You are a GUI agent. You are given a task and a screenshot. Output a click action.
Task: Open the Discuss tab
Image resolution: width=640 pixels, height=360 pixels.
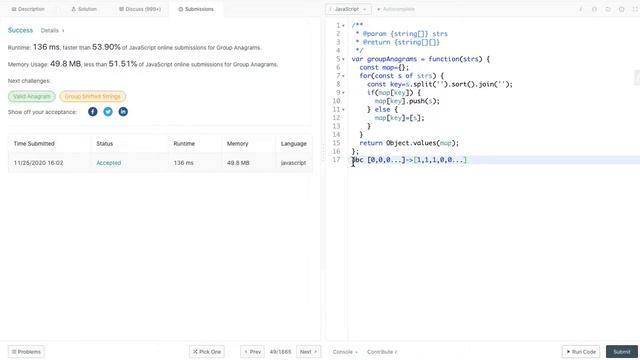click(140, 9)
